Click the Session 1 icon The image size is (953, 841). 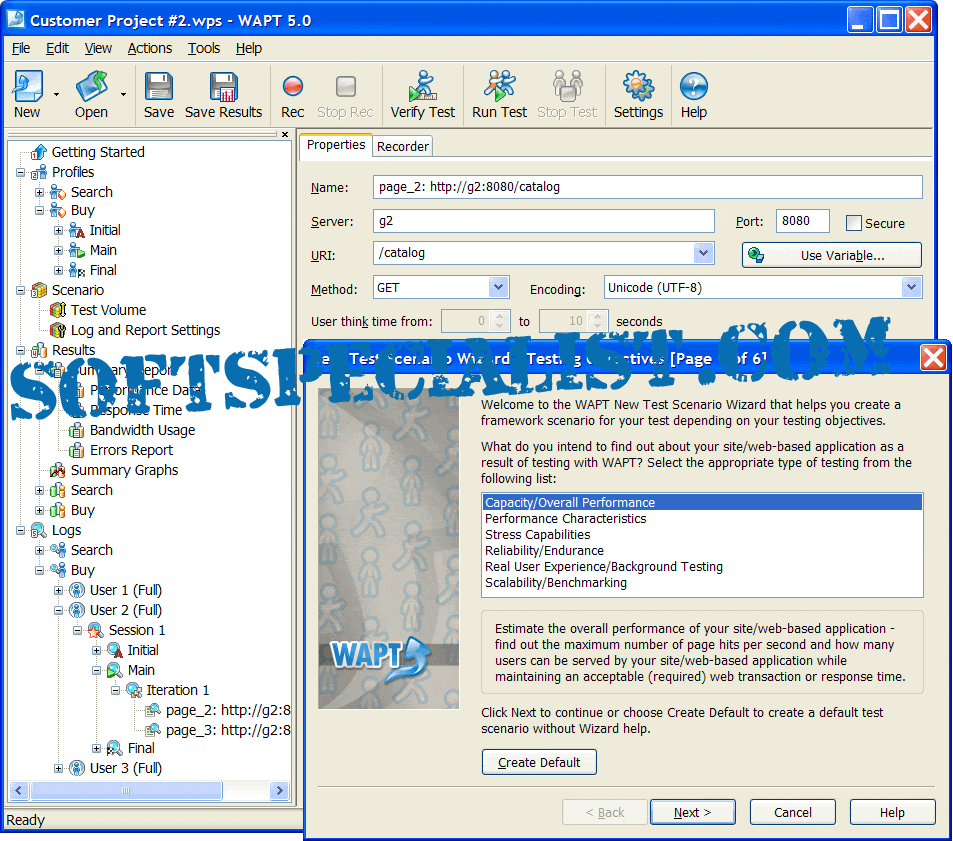point(95,630)
